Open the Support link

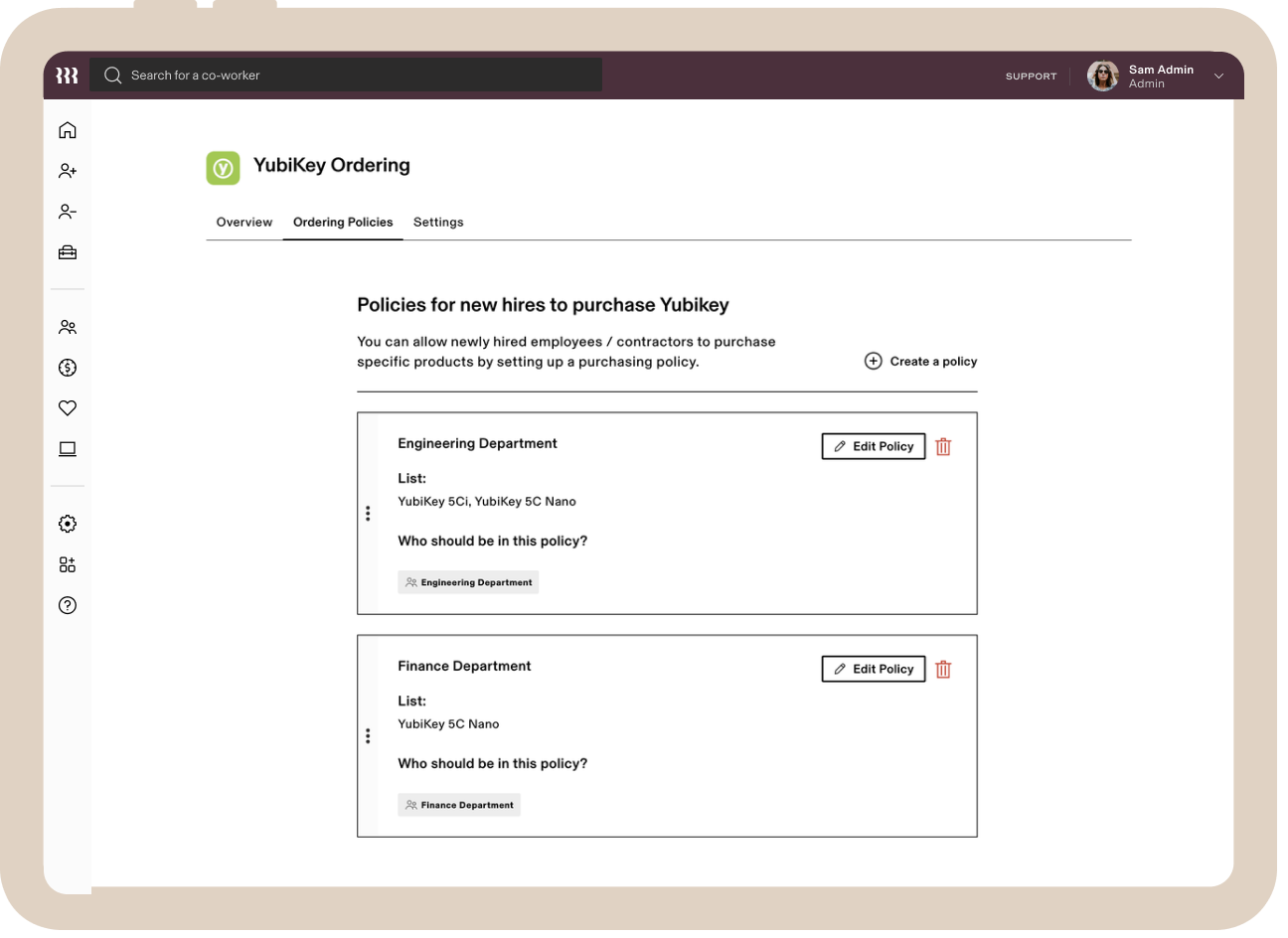[x=1031, y=77]
